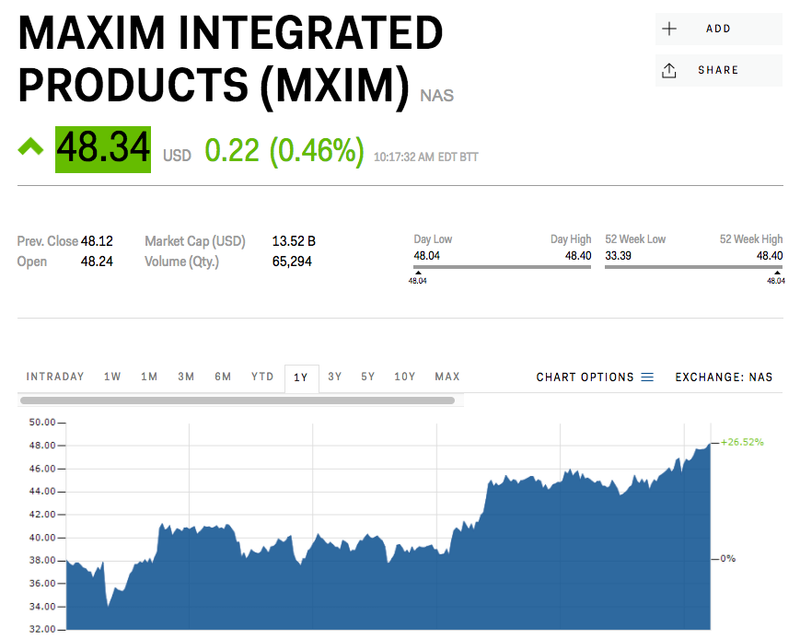800x639 pixels.
Task: Expand the Chart Options menu
Action: [595, 377]
